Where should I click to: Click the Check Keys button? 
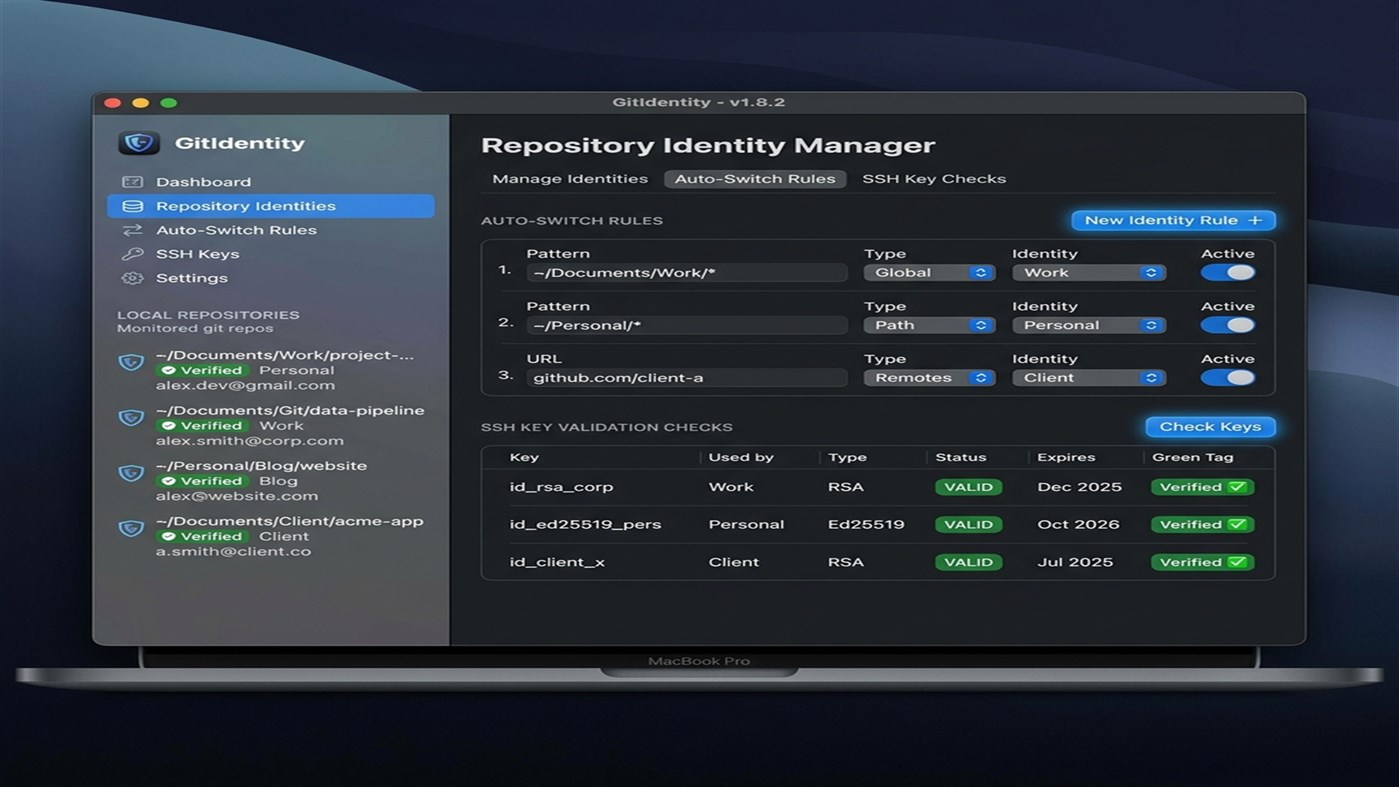pos(1210,427)
